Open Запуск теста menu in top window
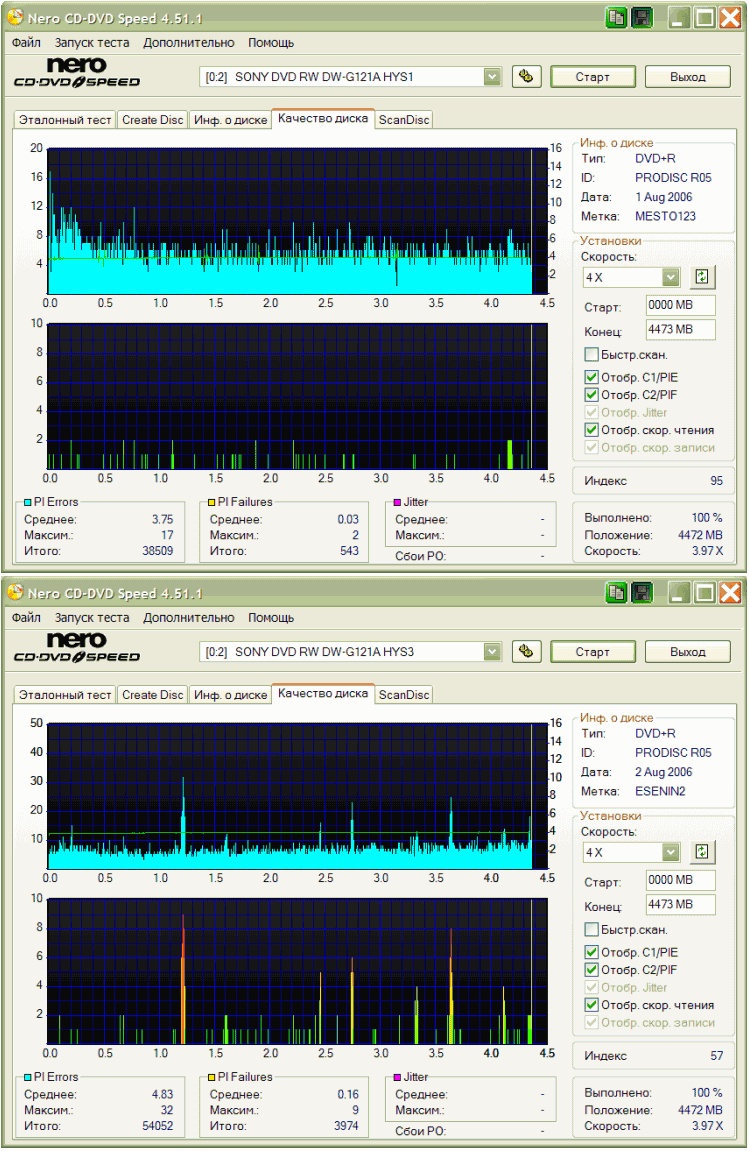This screenshot has width=749, height=1151. click(x=92, y=43)
